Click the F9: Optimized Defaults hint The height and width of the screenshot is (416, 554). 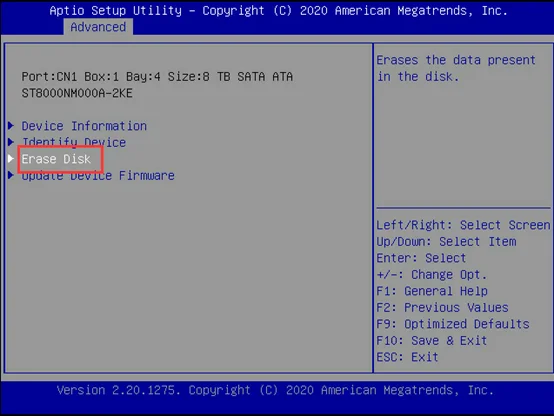coord(453,324)
